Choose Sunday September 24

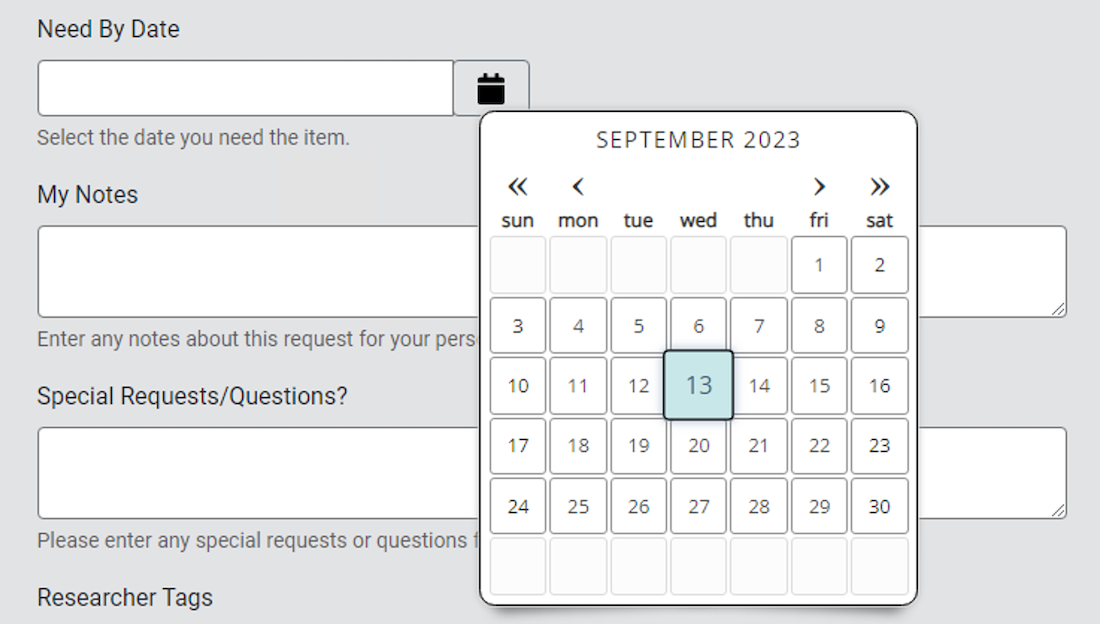pos(517,506)
